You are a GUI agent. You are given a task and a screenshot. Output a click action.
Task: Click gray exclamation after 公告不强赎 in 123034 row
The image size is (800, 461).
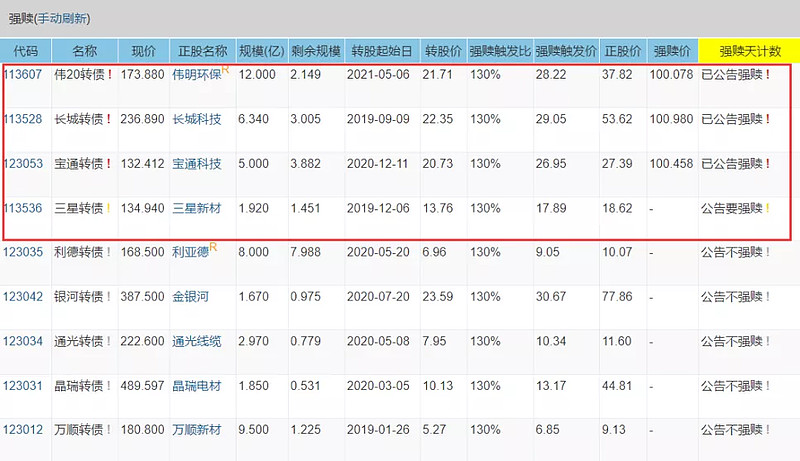coord(767,341)
